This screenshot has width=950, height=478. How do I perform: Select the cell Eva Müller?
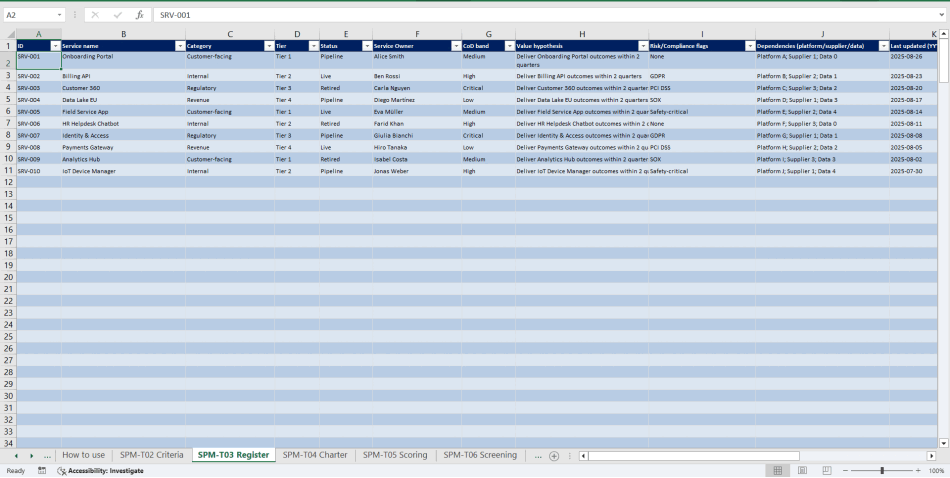pos(417,111)
